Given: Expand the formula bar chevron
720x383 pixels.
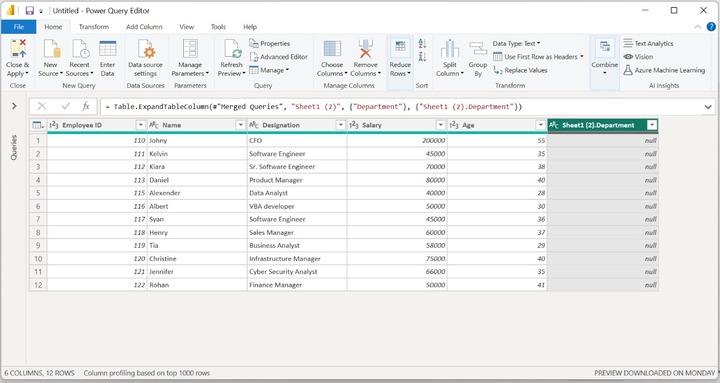Looking at the screenshot, I should 708,107.
